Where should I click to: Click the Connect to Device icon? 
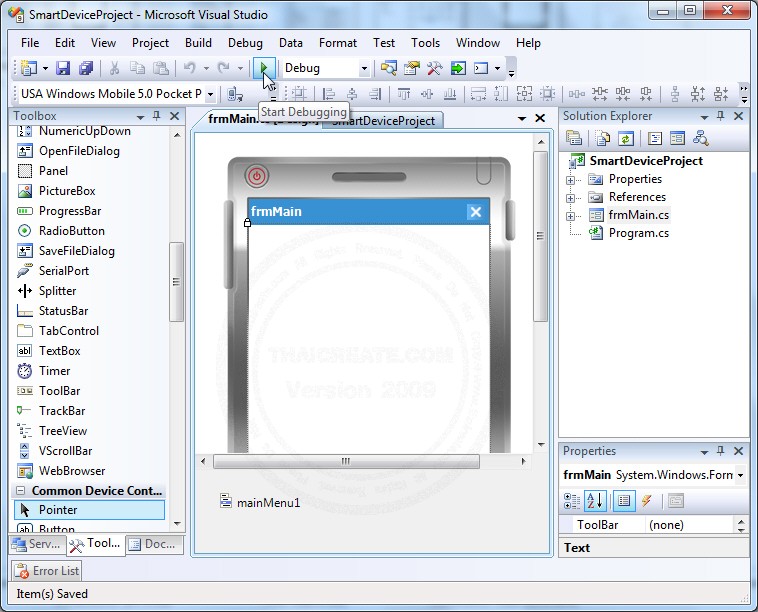[x=235, y=94]
